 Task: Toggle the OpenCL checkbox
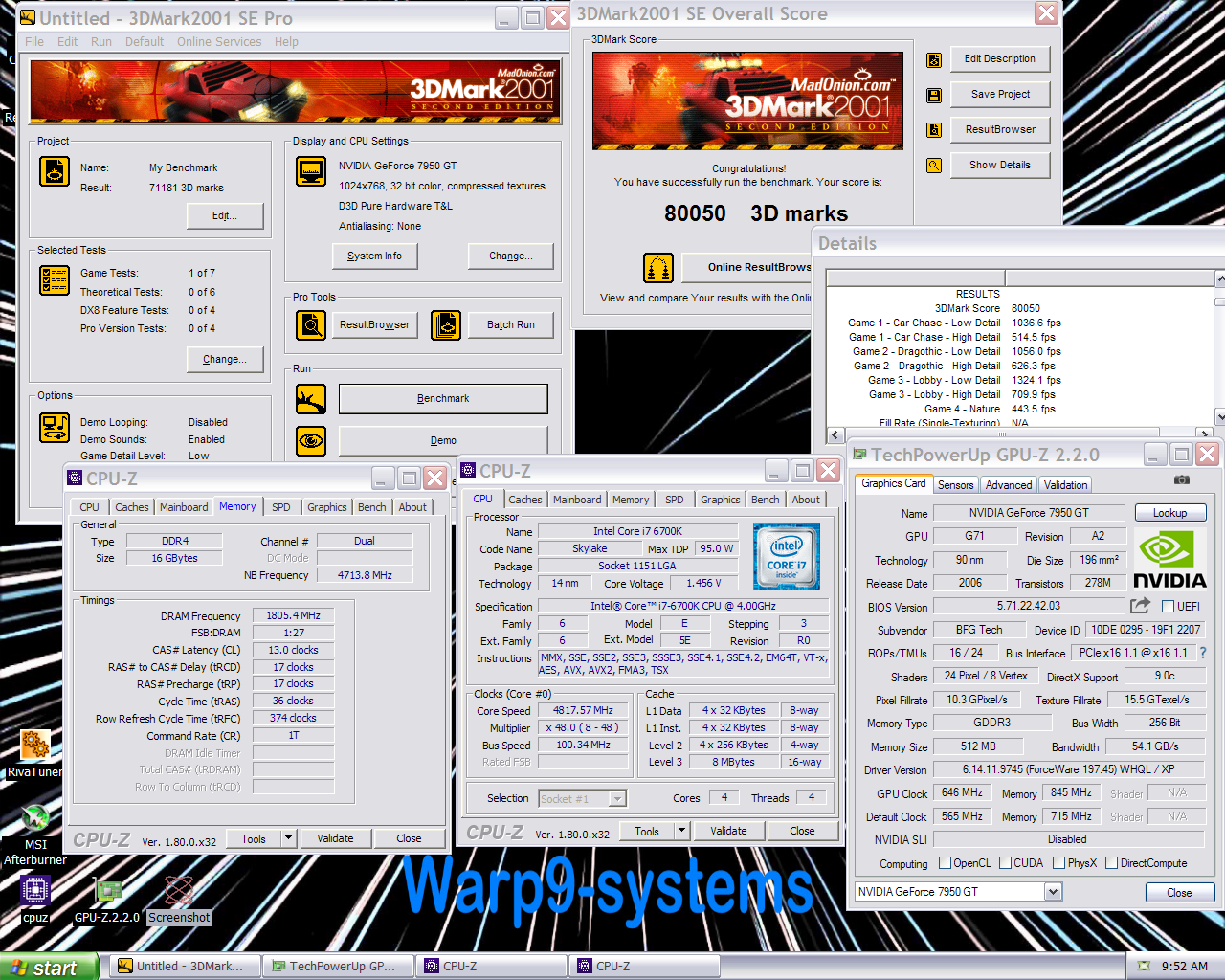pyautogui.click(x=945, y=863)
